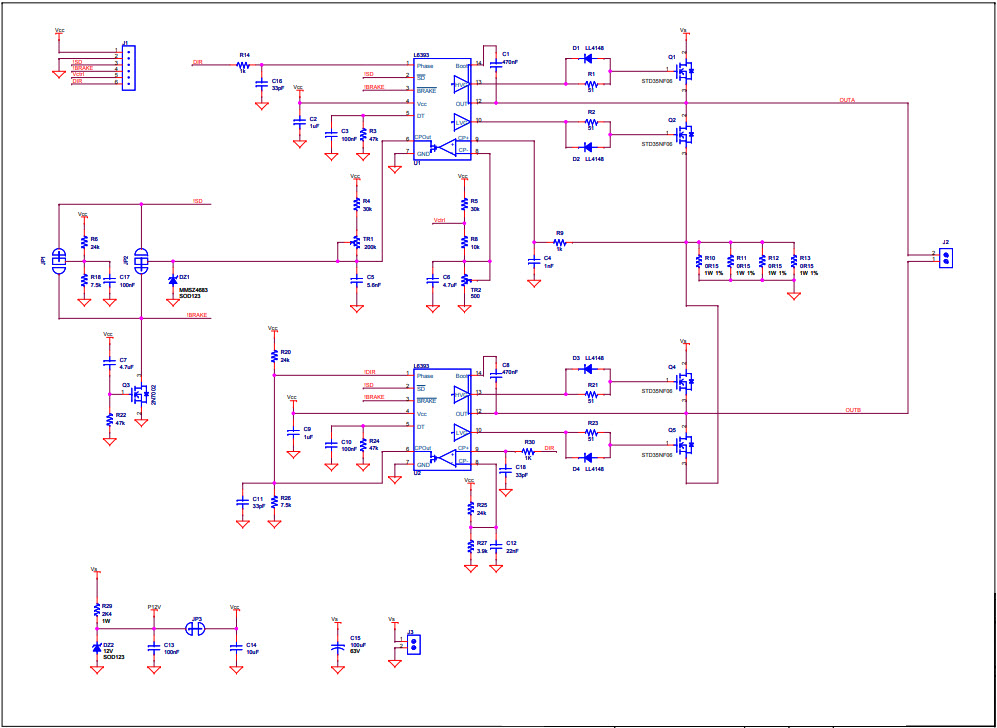
Task: Click resistor R9 between the stages
Action: coord(560,240)
